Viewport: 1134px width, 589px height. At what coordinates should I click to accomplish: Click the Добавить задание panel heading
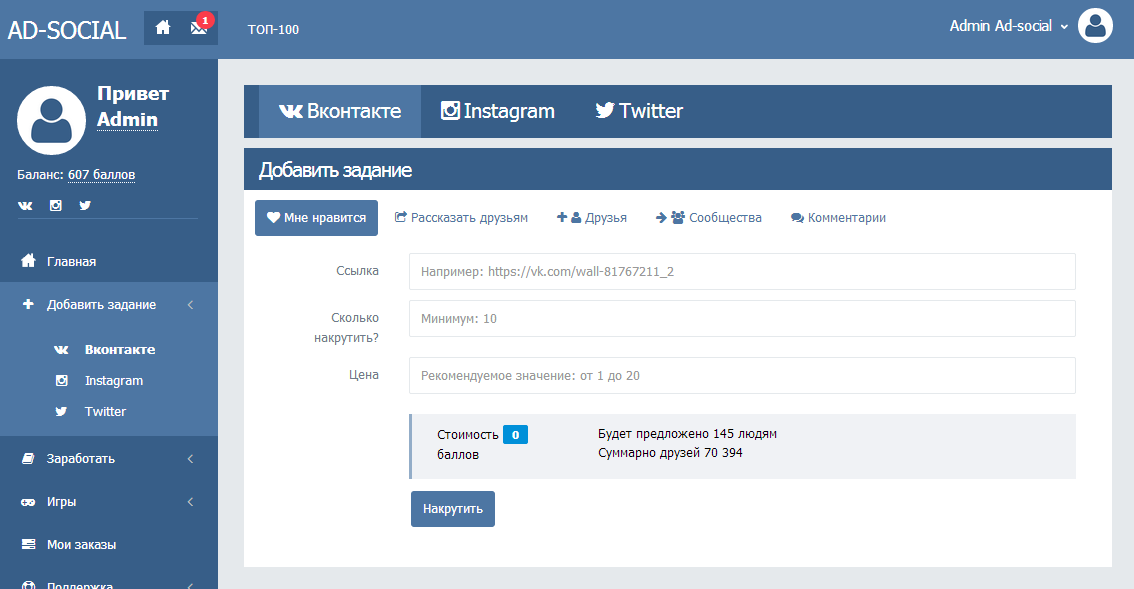335,170
